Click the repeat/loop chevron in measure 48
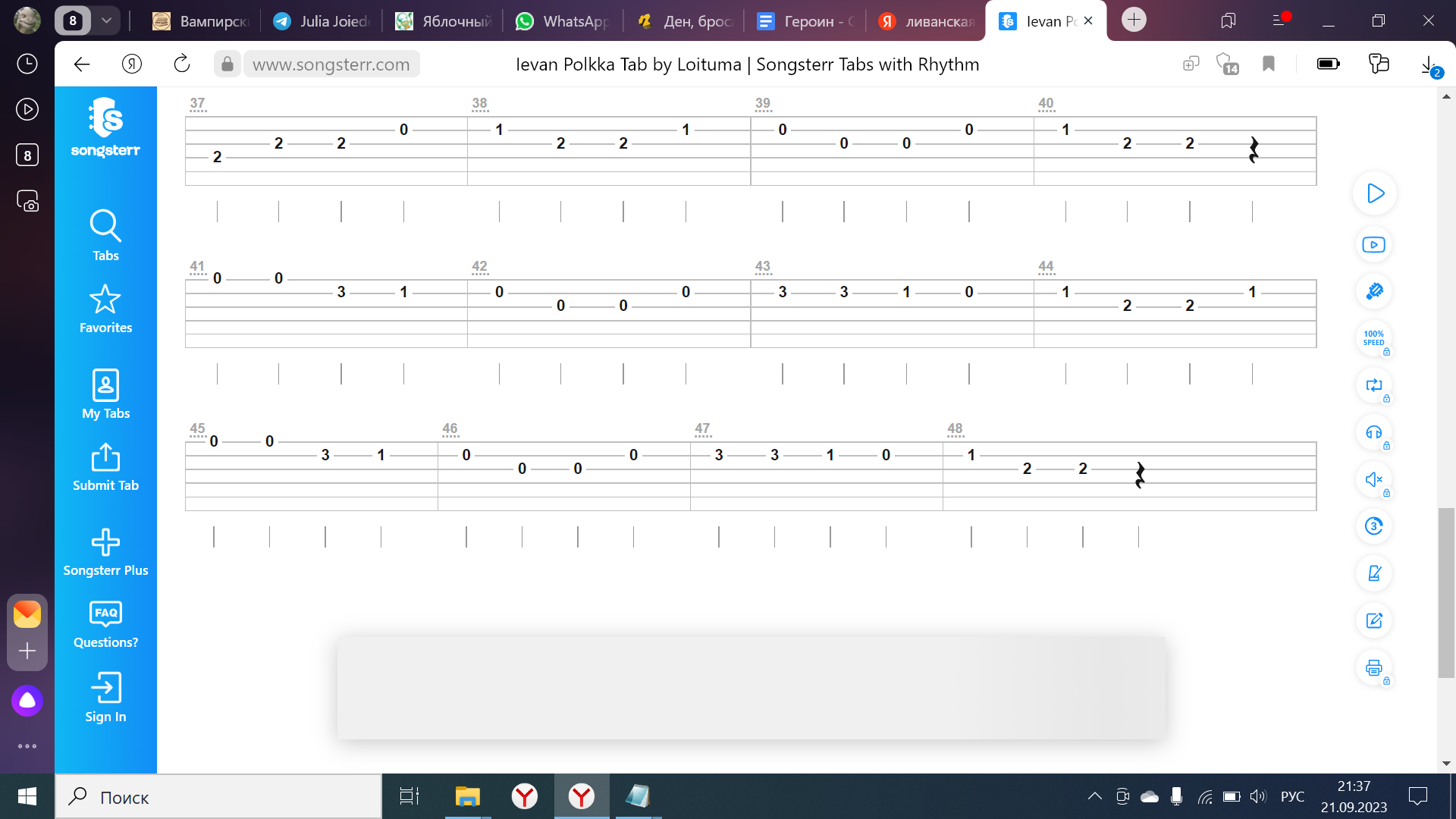This screenshot has width=1456, height=819. (x=1139, y=472)
